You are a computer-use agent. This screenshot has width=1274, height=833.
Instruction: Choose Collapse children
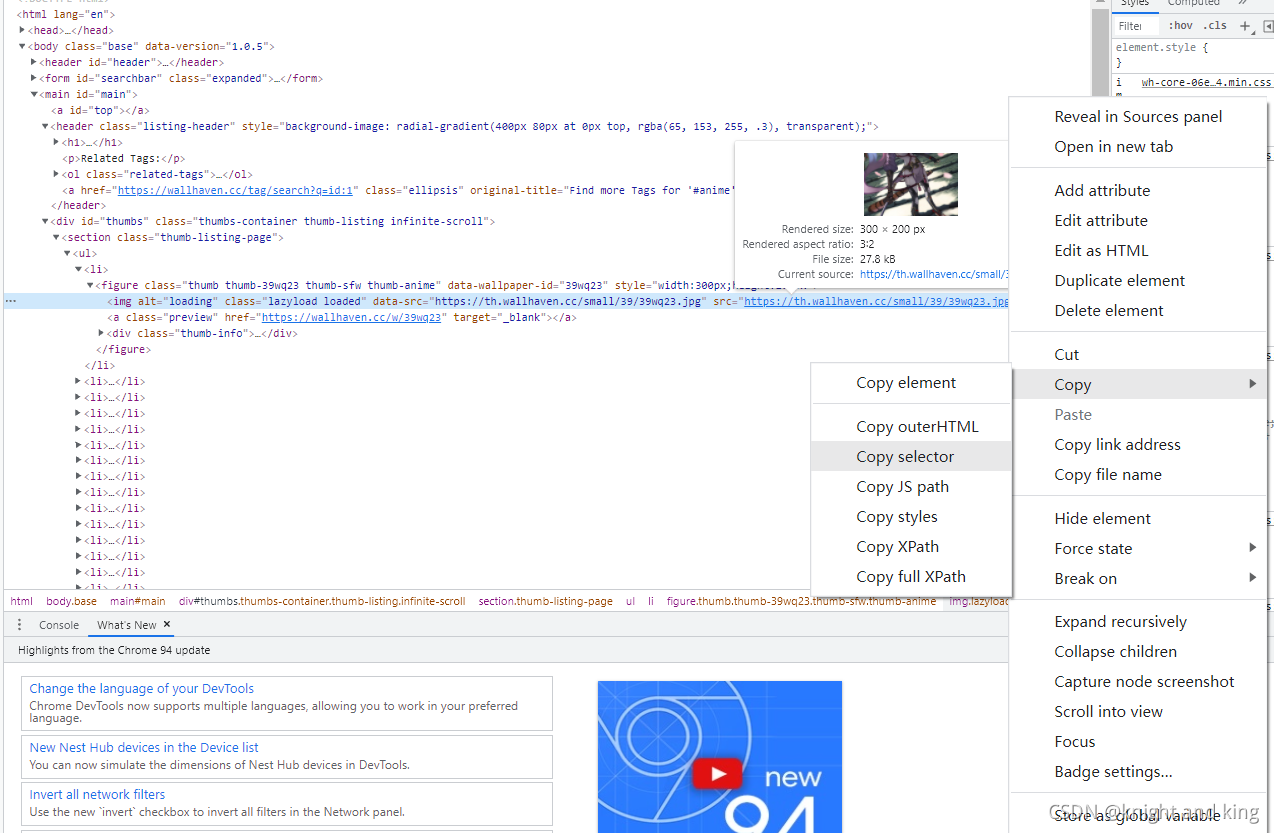point(1138,651)
